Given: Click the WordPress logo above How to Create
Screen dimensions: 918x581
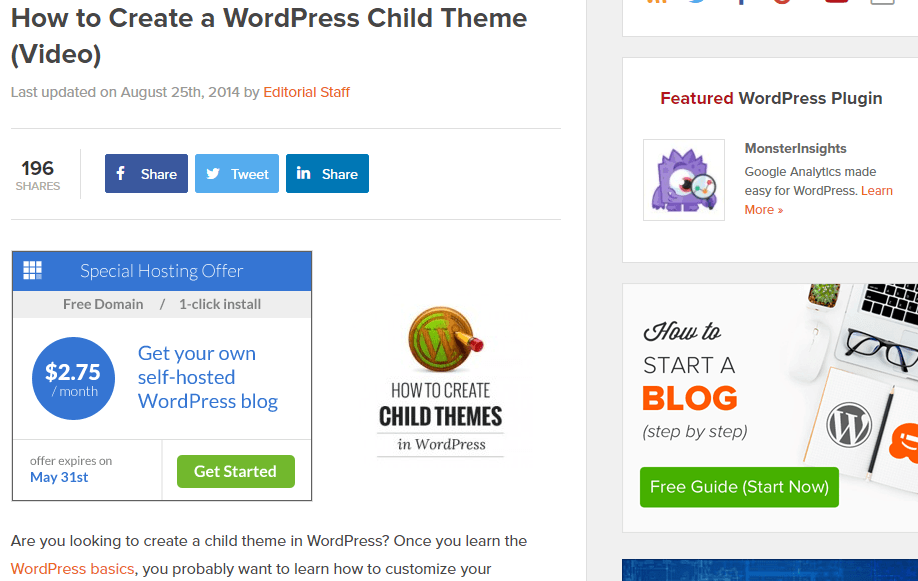Looking at the screenshot, I should point(441,341).
